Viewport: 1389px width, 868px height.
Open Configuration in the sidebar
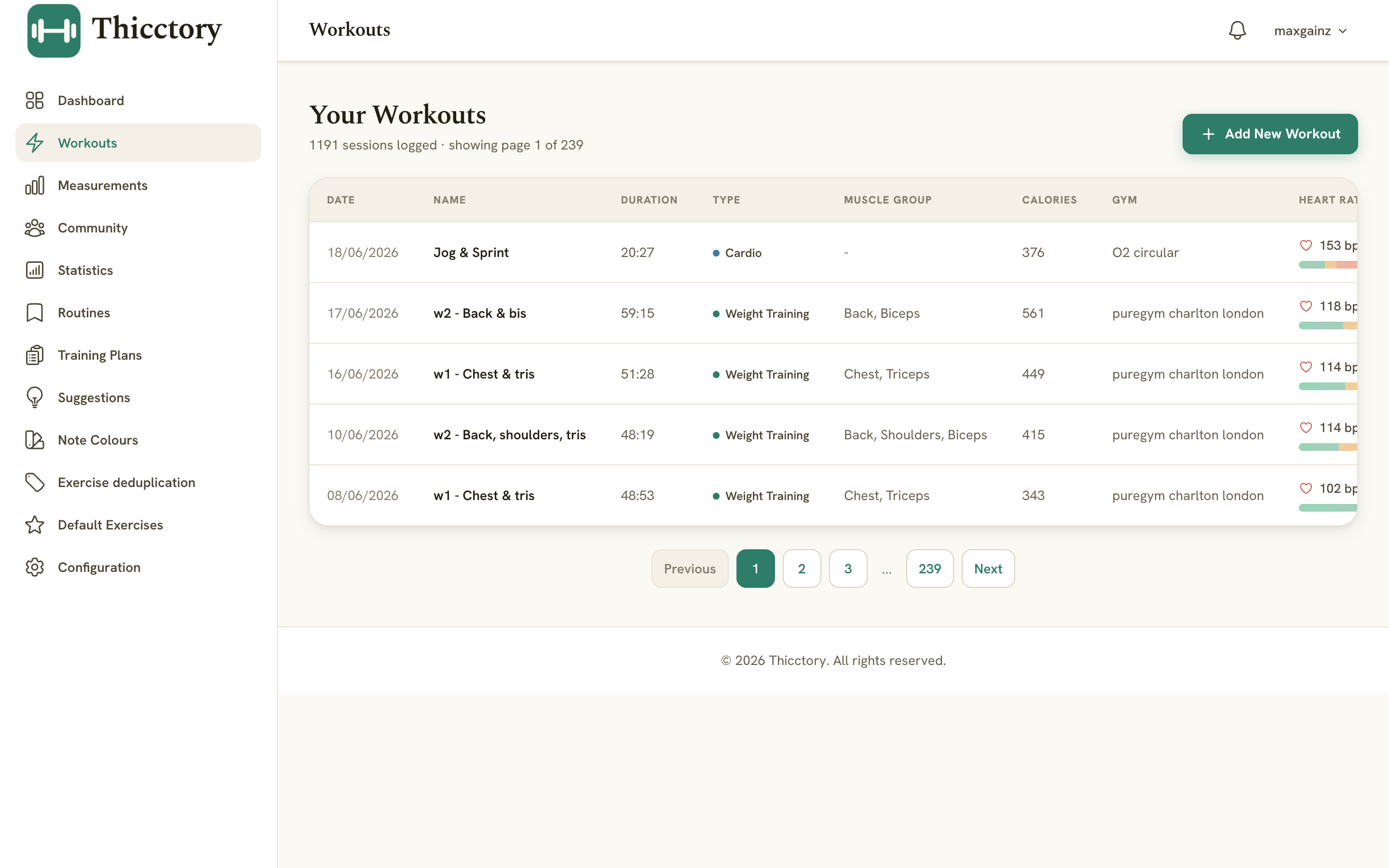pyautogui.click(x=138, y=568)
